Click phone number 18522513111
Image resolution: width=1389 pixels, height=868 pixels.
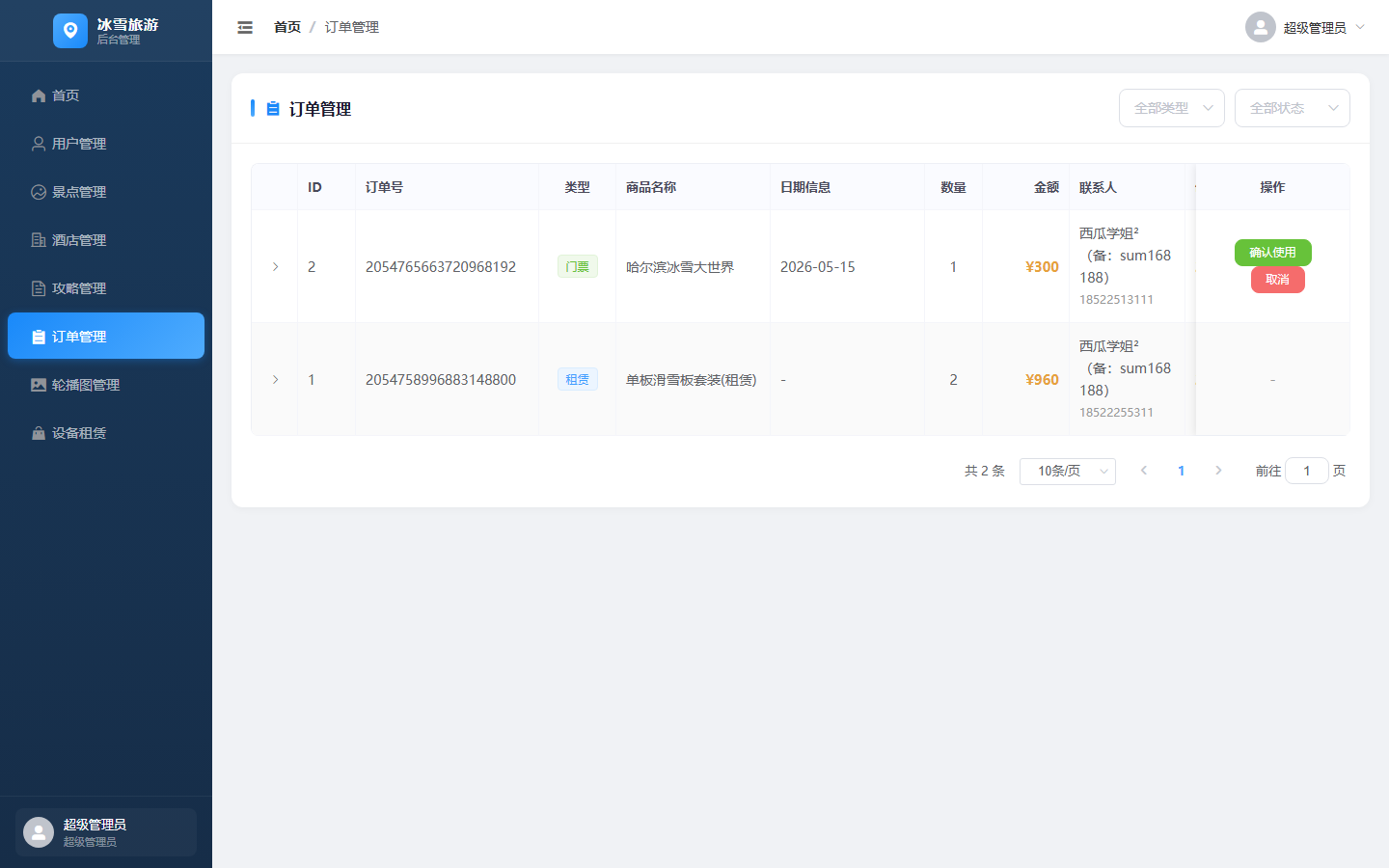point(1116,300)
